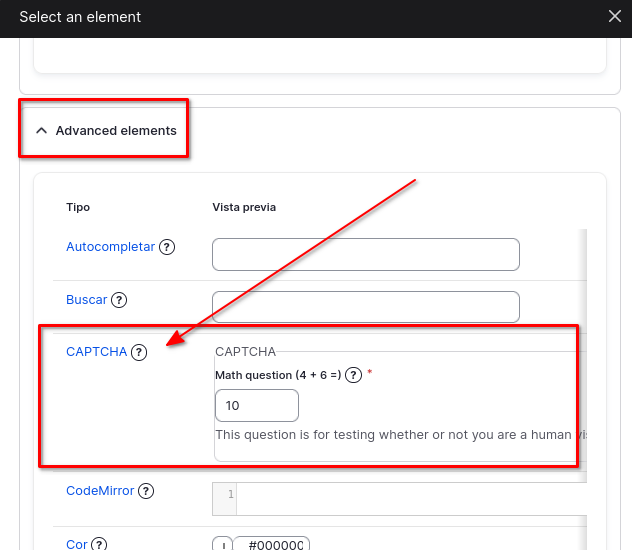Click the help icon beside Cor
This screenshot has width=632, height=550.
point(99,545)
